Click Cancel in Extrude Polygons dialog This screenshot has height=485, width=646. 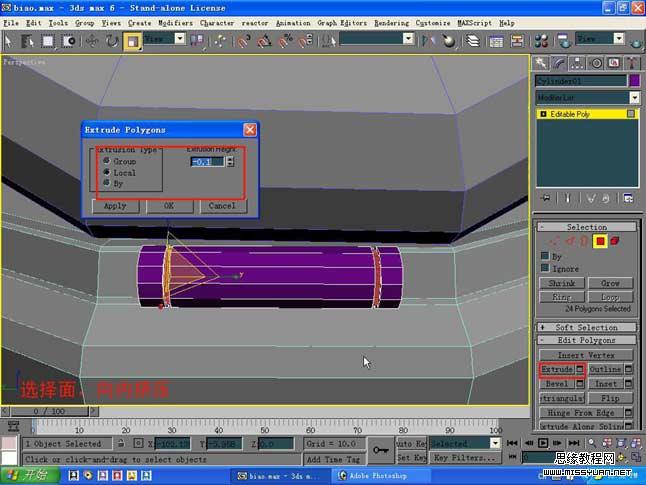click(223, 206)
